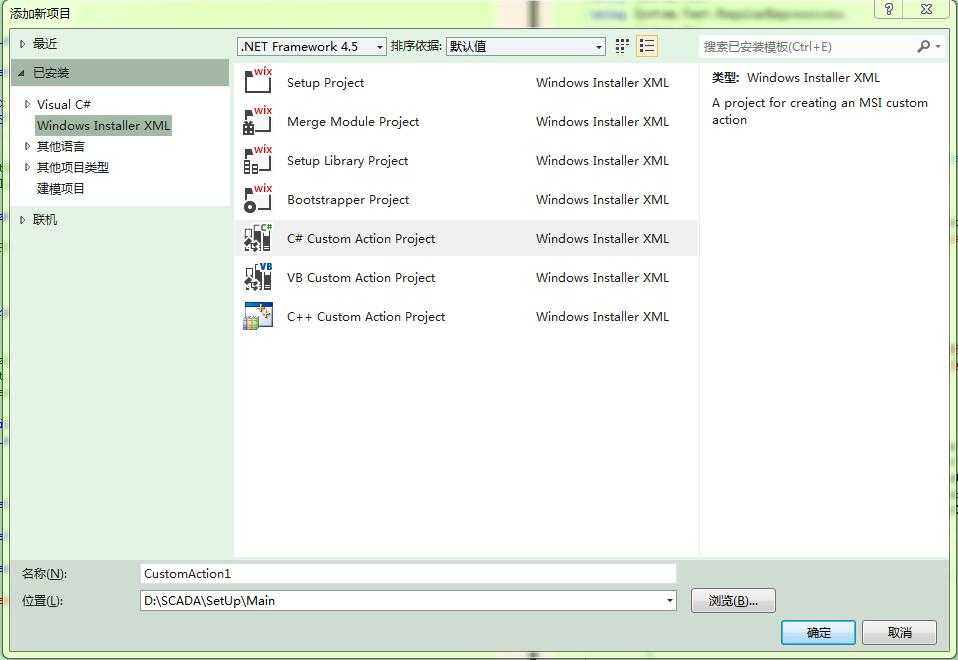The height and width of the screenshot is (660, 958).
Task: Expand the 其他语言 node
Action: 27,146
